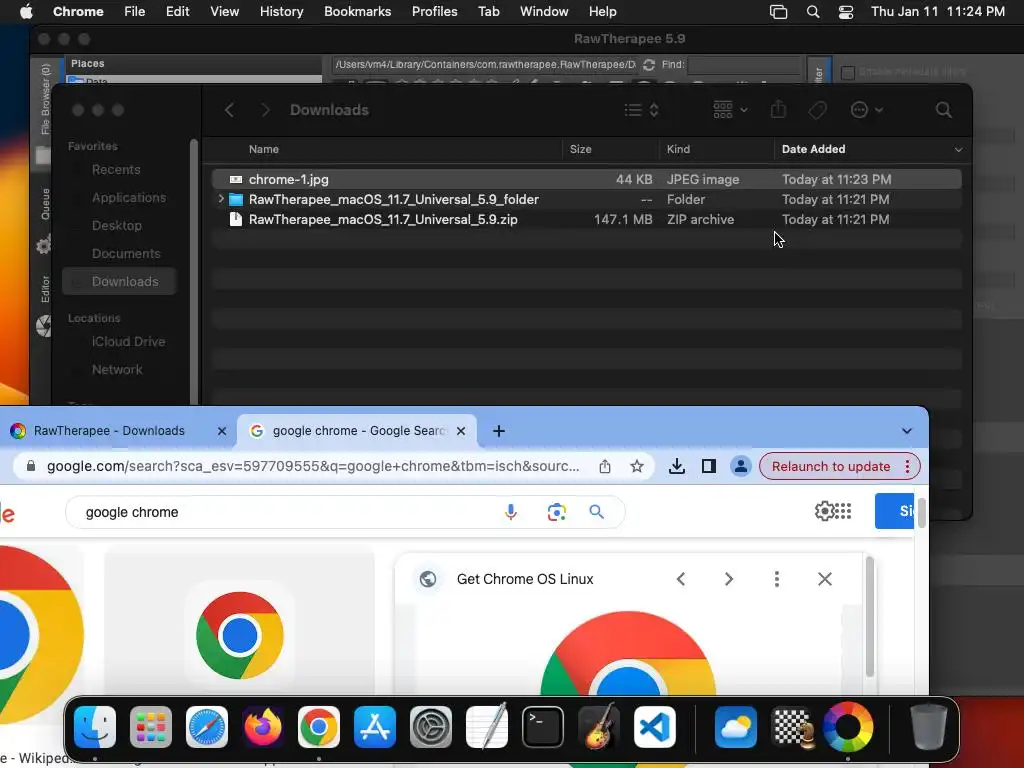Click the Chrome address bar URL
1024x768 pixels.
click(312, 466)
